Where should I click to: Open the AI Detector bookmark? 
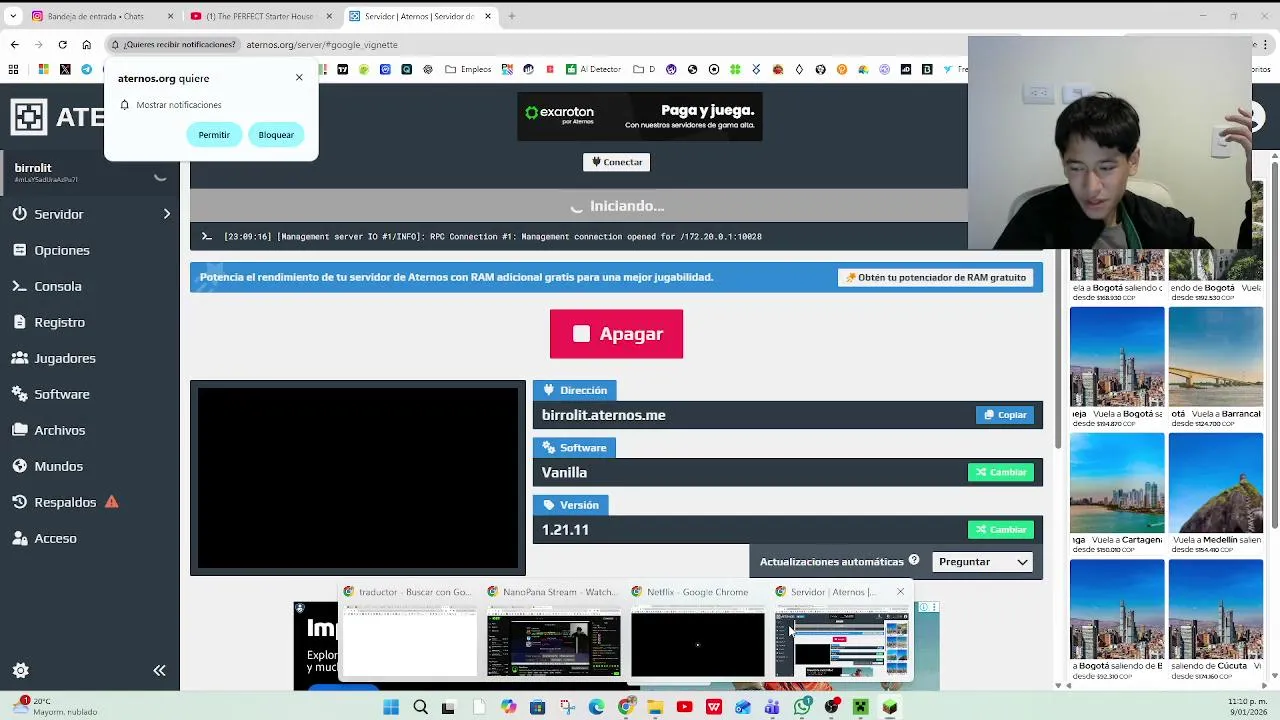(593, 69)
